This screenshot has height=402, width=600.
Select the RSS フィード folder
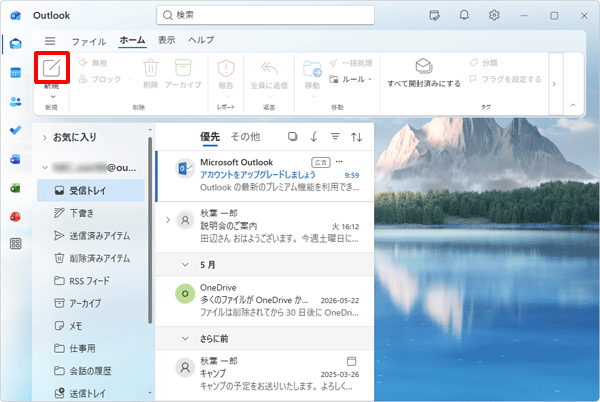(x=91, y=281)
